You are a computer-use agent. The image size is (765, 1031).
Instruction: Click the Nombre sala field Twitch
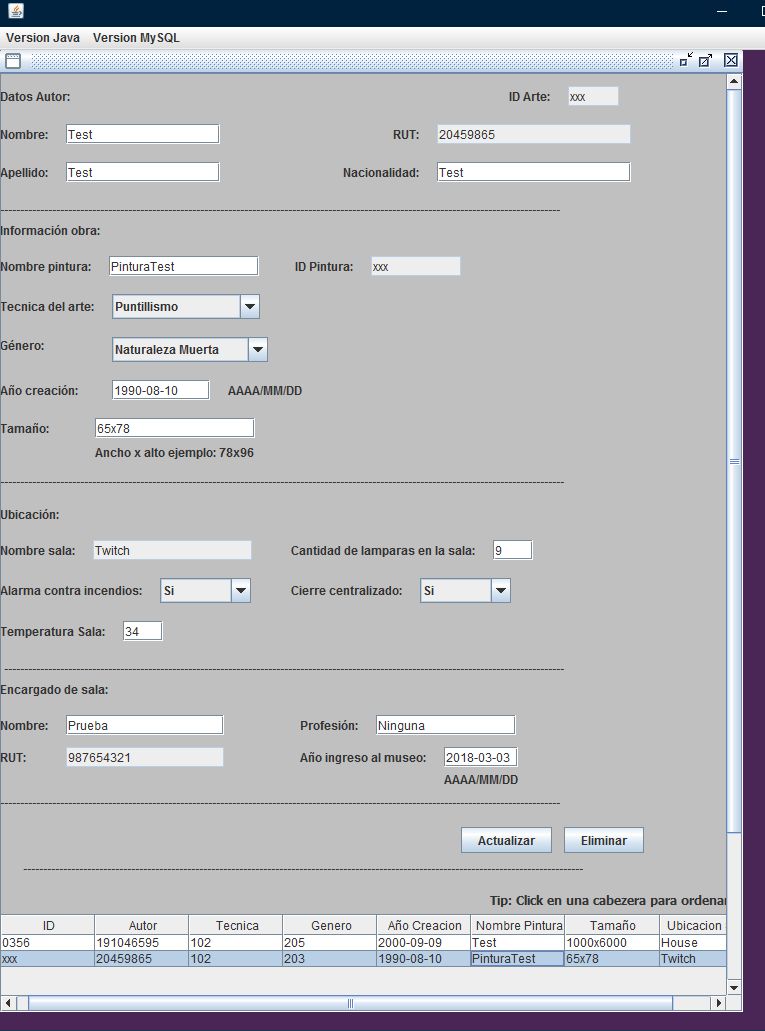(x=172, y=550)
